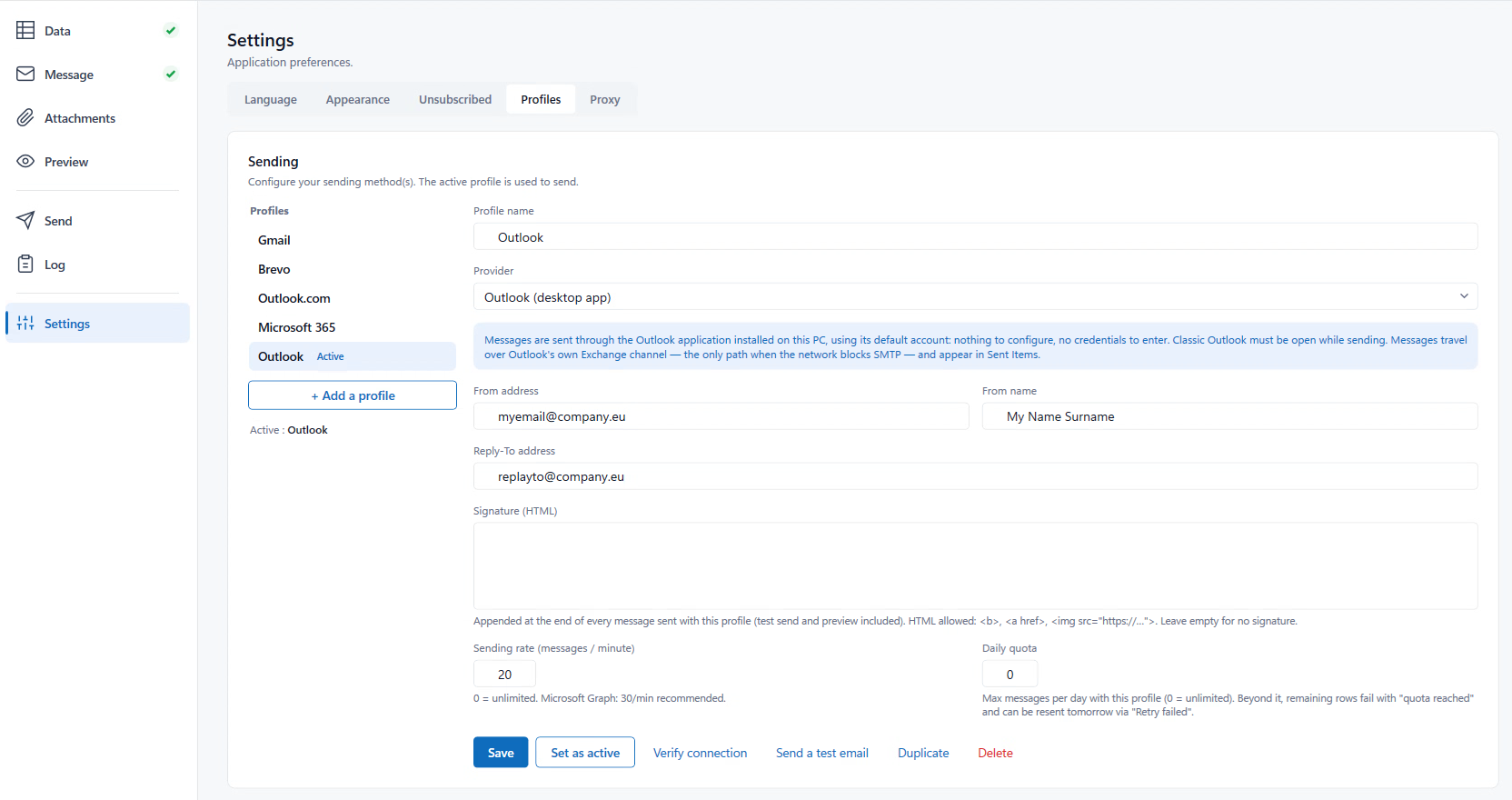Switch to the Language tab
Screen dimensions: 1512x800
click(271, 99)
